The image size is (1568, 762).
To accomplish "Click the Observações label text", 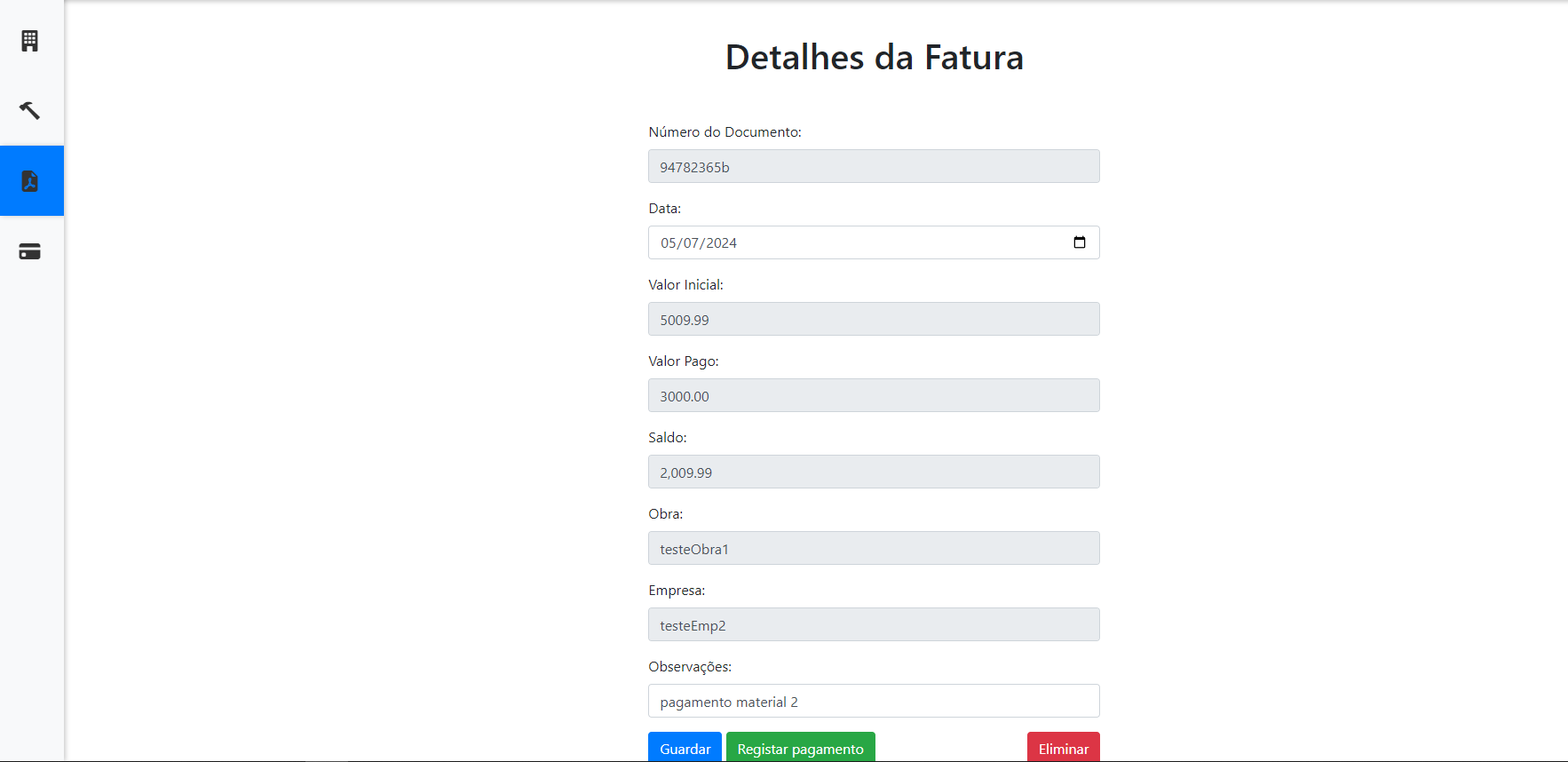I will pos(690,667).
